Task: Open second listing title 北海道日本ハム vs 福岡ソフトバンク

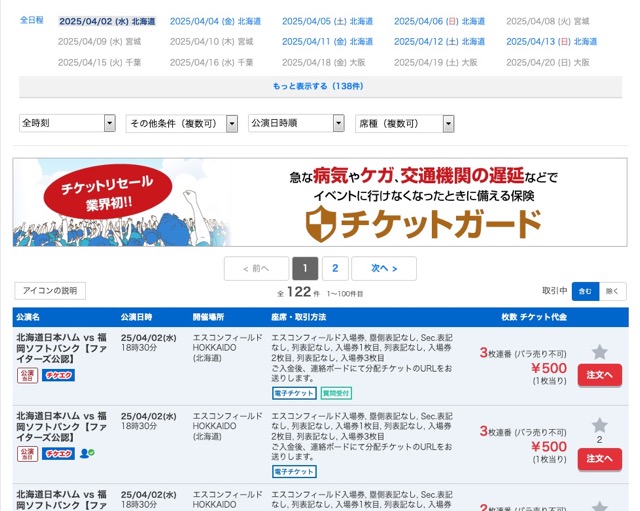Action: point(61,427)
